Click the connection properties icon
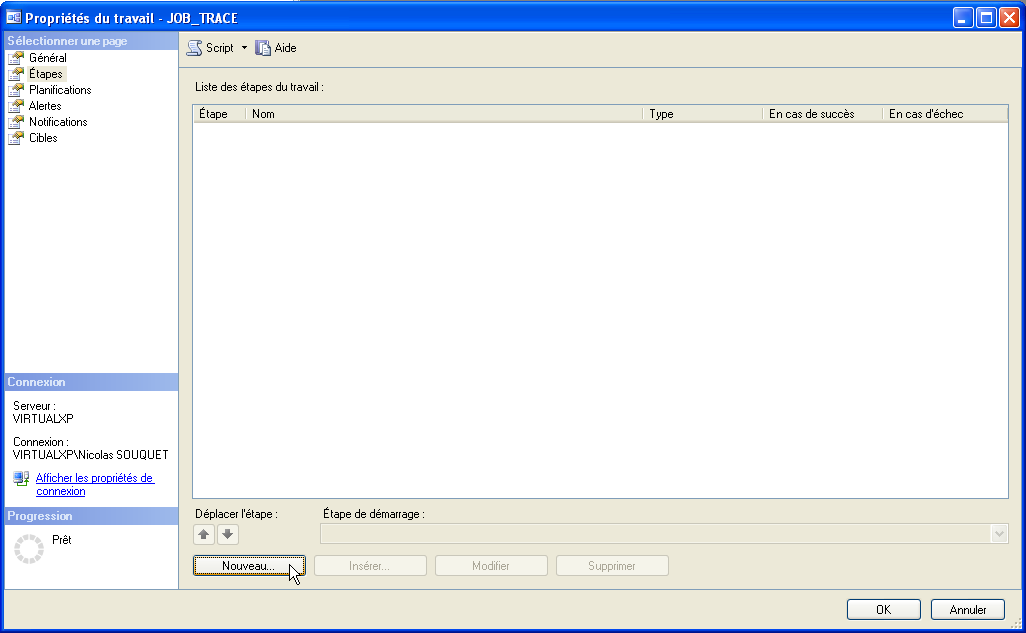 click(21, 479)
